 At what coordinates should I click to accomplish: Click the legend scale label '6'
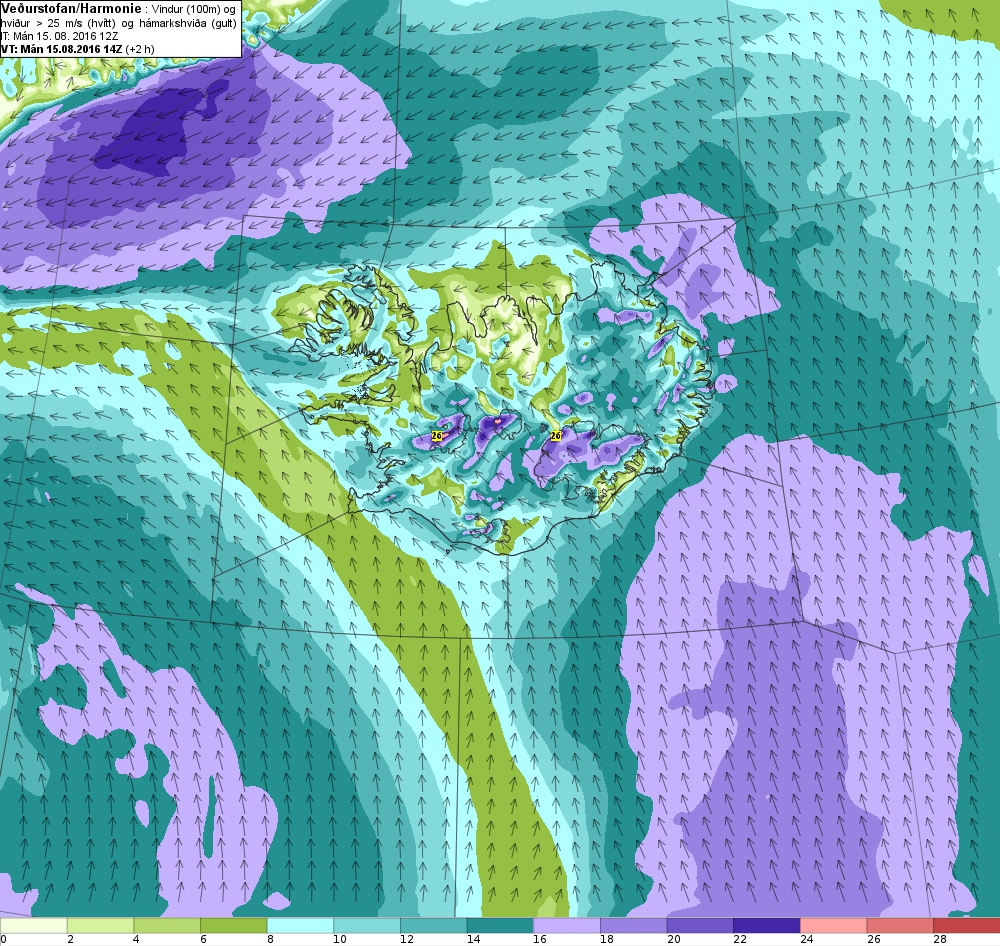(203, 939)
